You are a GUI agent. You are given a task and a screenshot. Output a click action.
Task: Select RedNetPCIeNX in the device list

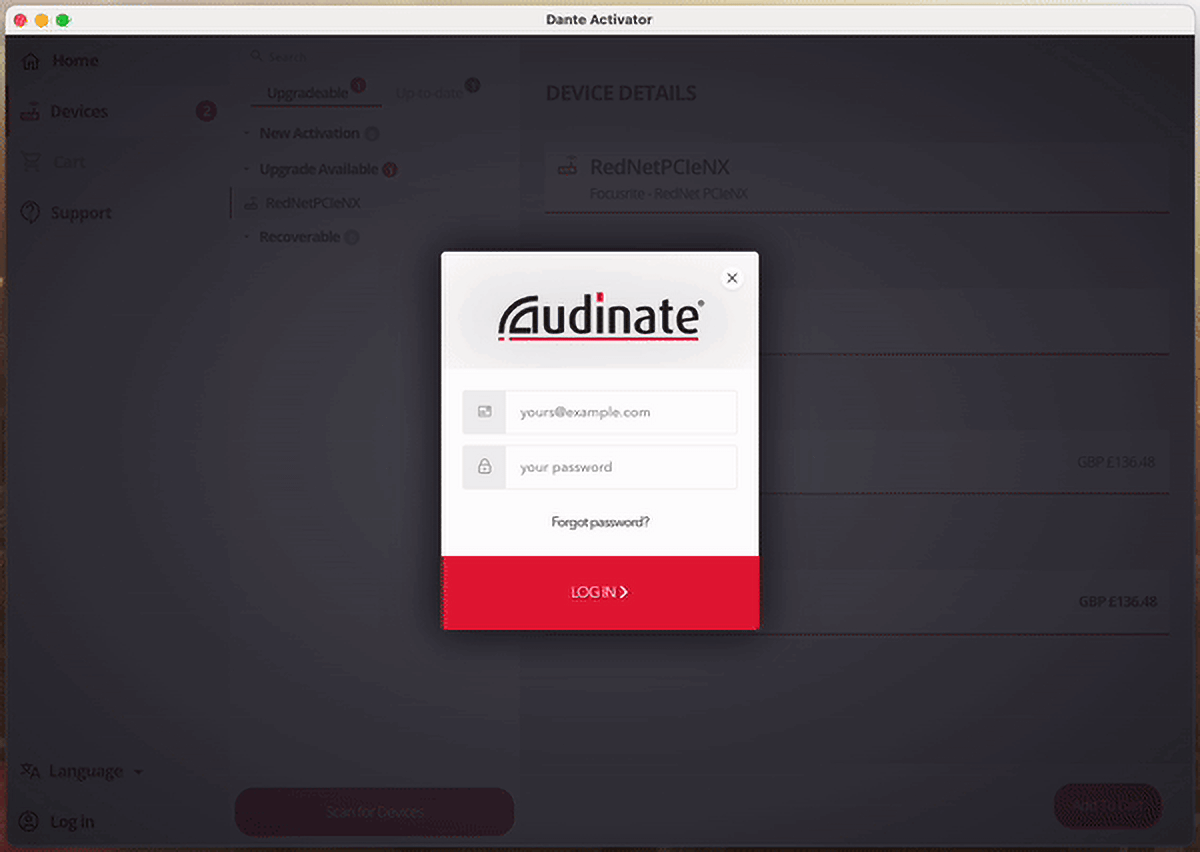(313, 203)
